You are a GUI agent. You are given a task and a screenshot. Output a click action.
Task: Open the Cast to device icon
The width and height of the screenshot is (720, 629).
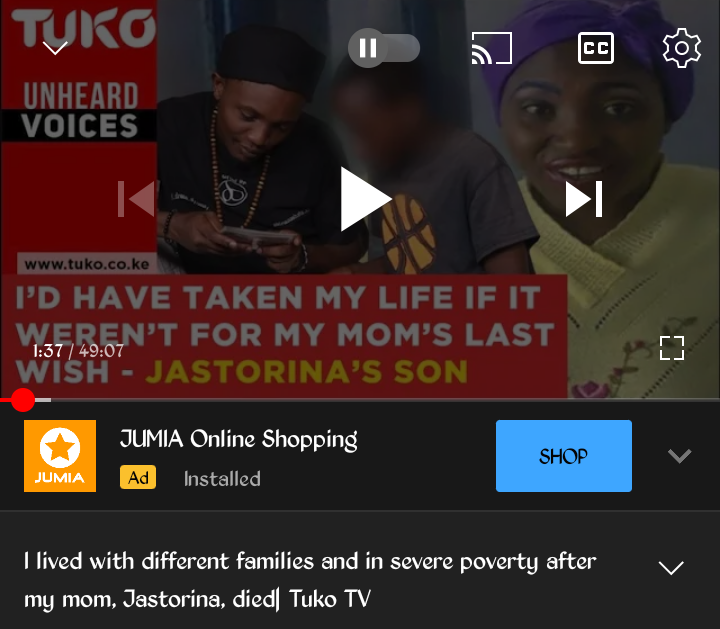point(492,48)
